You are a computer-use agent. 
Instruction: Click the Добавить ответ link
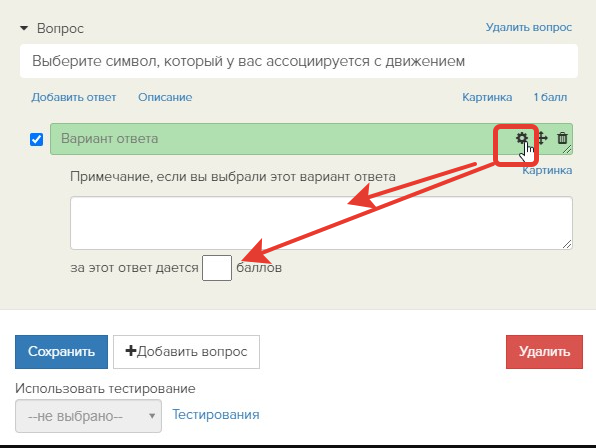click(74, 97)
